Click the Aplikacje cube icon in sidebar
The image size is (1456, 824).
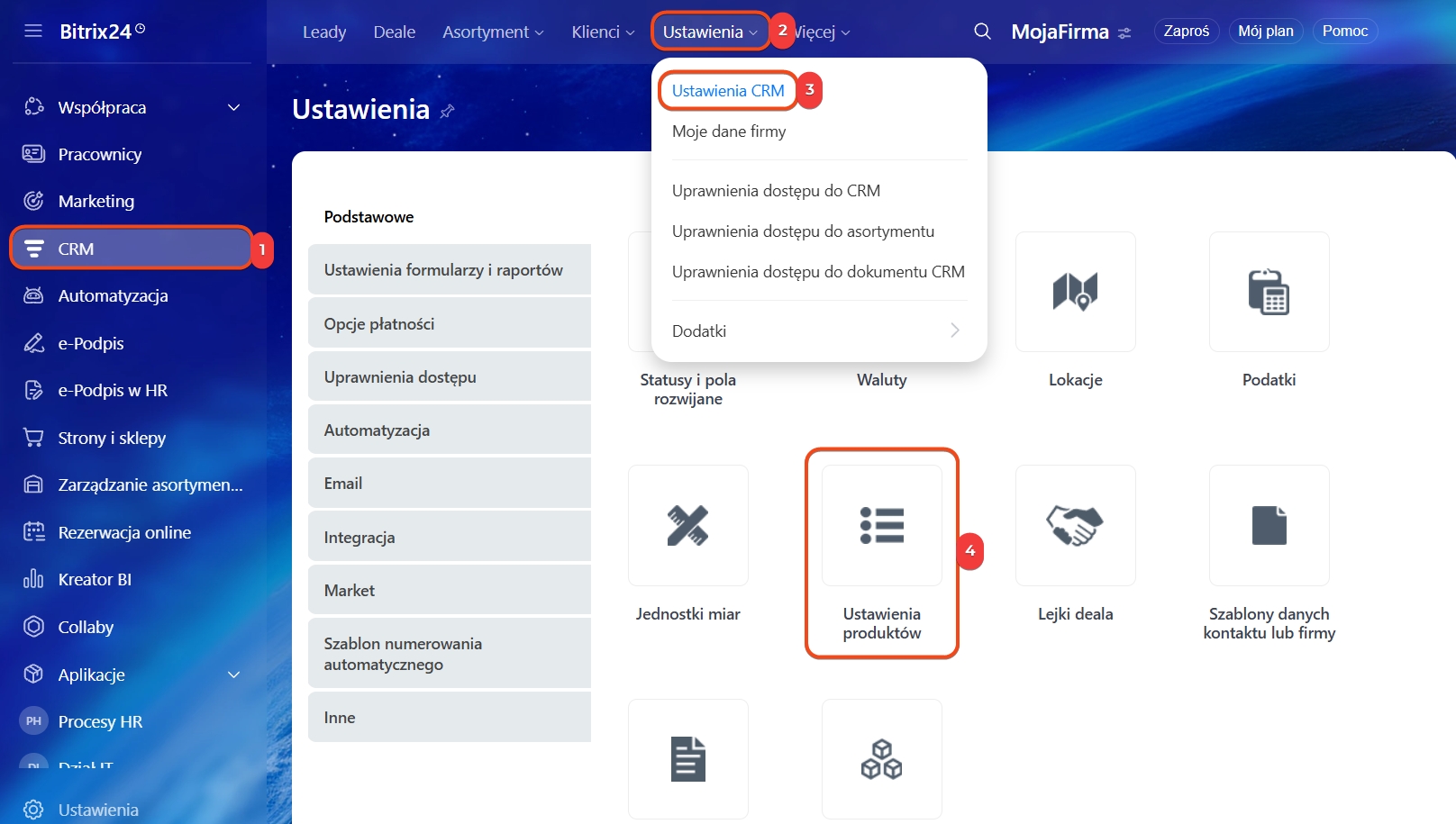pyautogui.click(x=34, y=674)
